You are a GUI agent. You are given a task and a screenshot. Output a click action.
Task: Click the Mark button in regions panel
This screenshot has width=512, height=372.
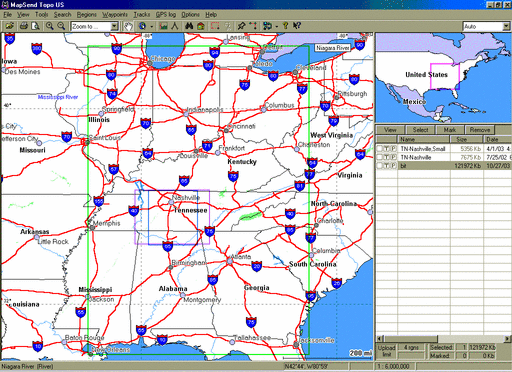[450, 130]
